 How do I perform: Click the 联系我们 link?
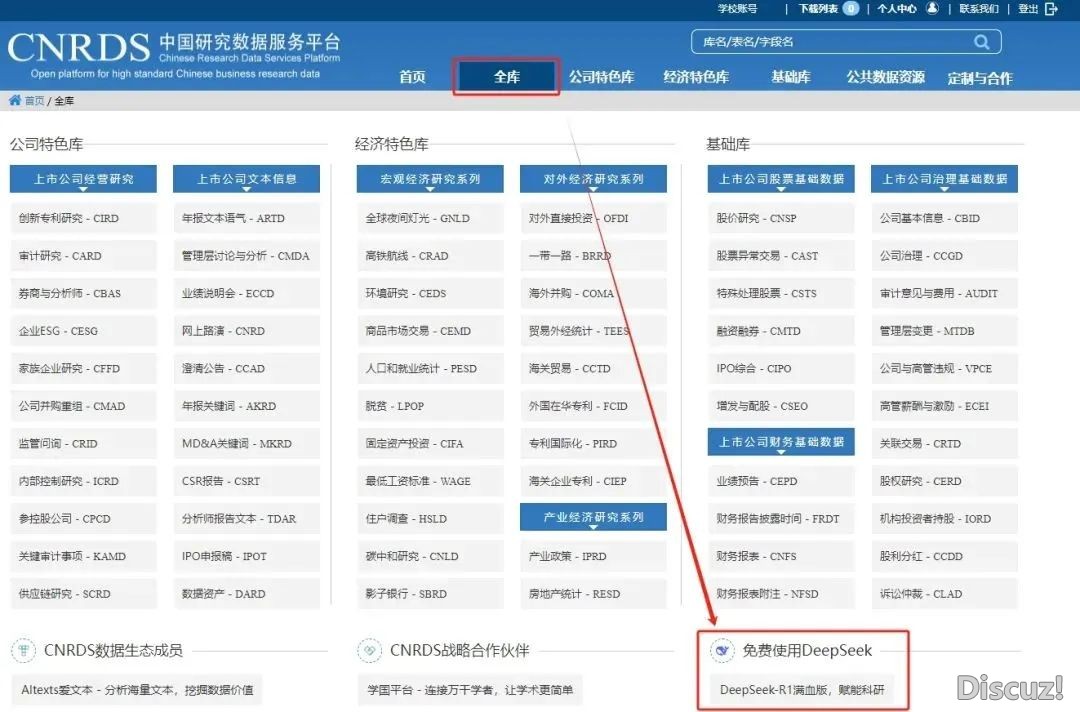979,8
